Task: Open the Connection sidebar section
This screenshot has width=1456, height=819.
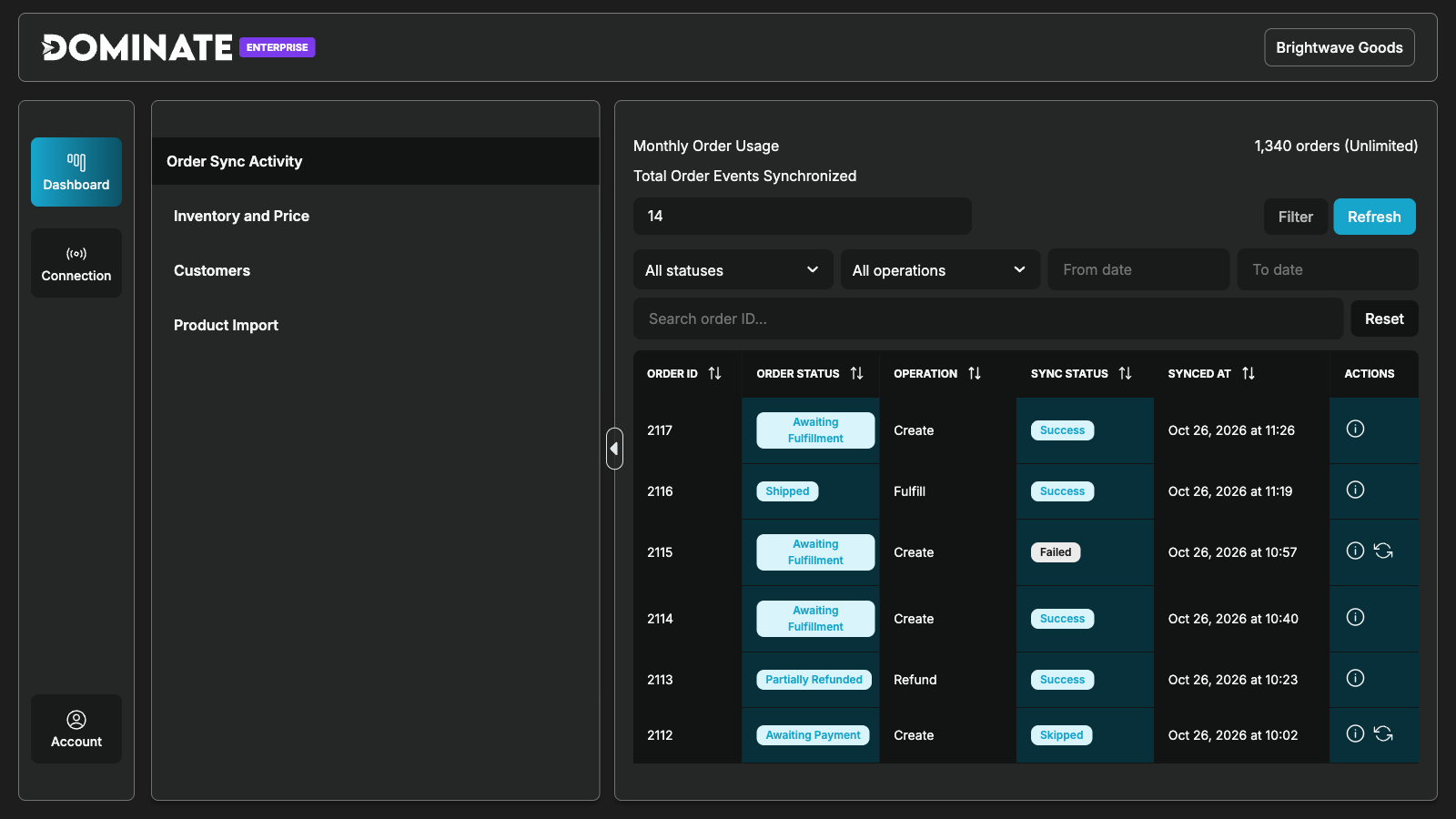Action: coord(76,263)
